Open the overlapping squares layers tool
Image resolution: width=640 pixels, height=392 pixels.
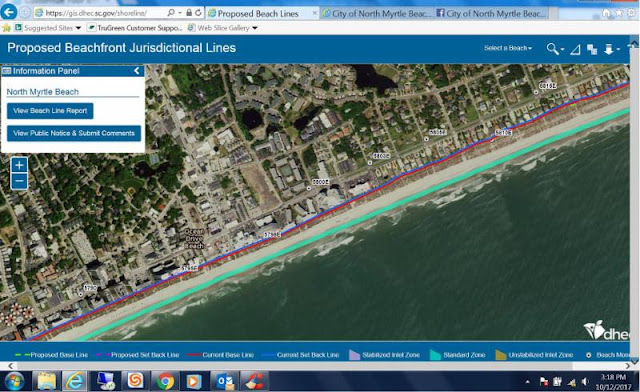coord(592,50)
